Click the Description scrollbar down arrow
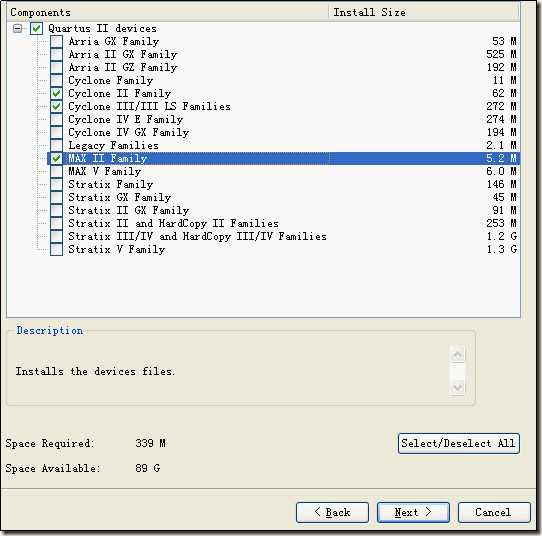Image resolution: width=542 pixels, height=536 pixels. pyautogui.click(x=458, y=387)
